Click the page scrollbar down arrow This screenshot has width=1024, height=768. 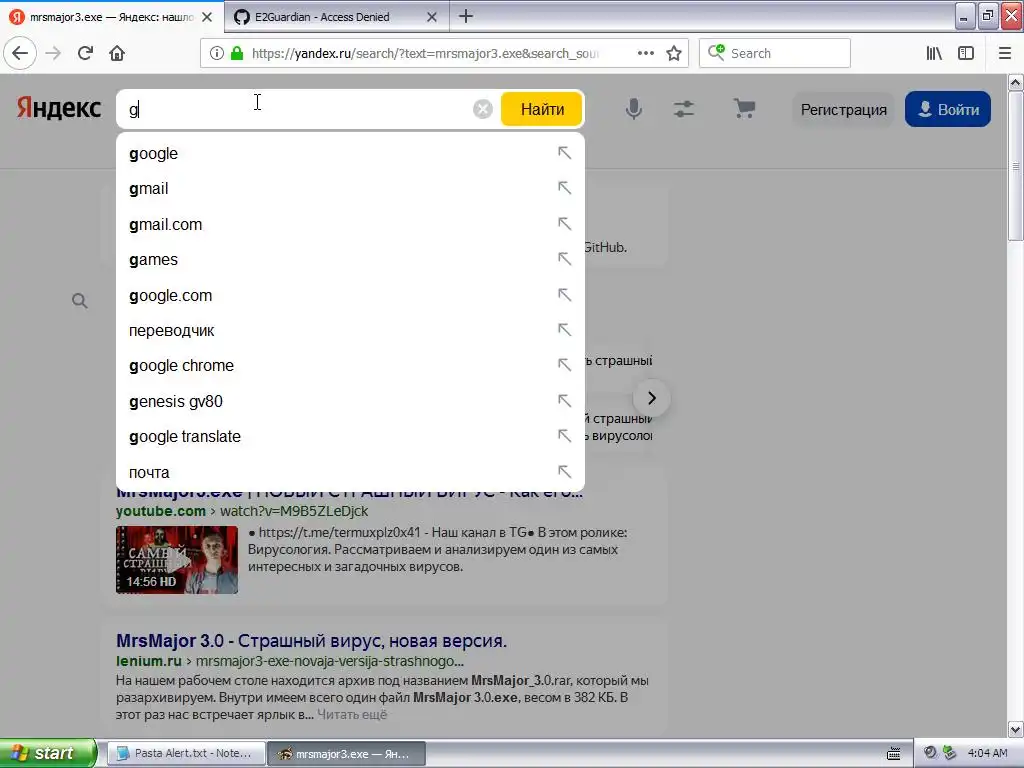(x=1016, y=729)
